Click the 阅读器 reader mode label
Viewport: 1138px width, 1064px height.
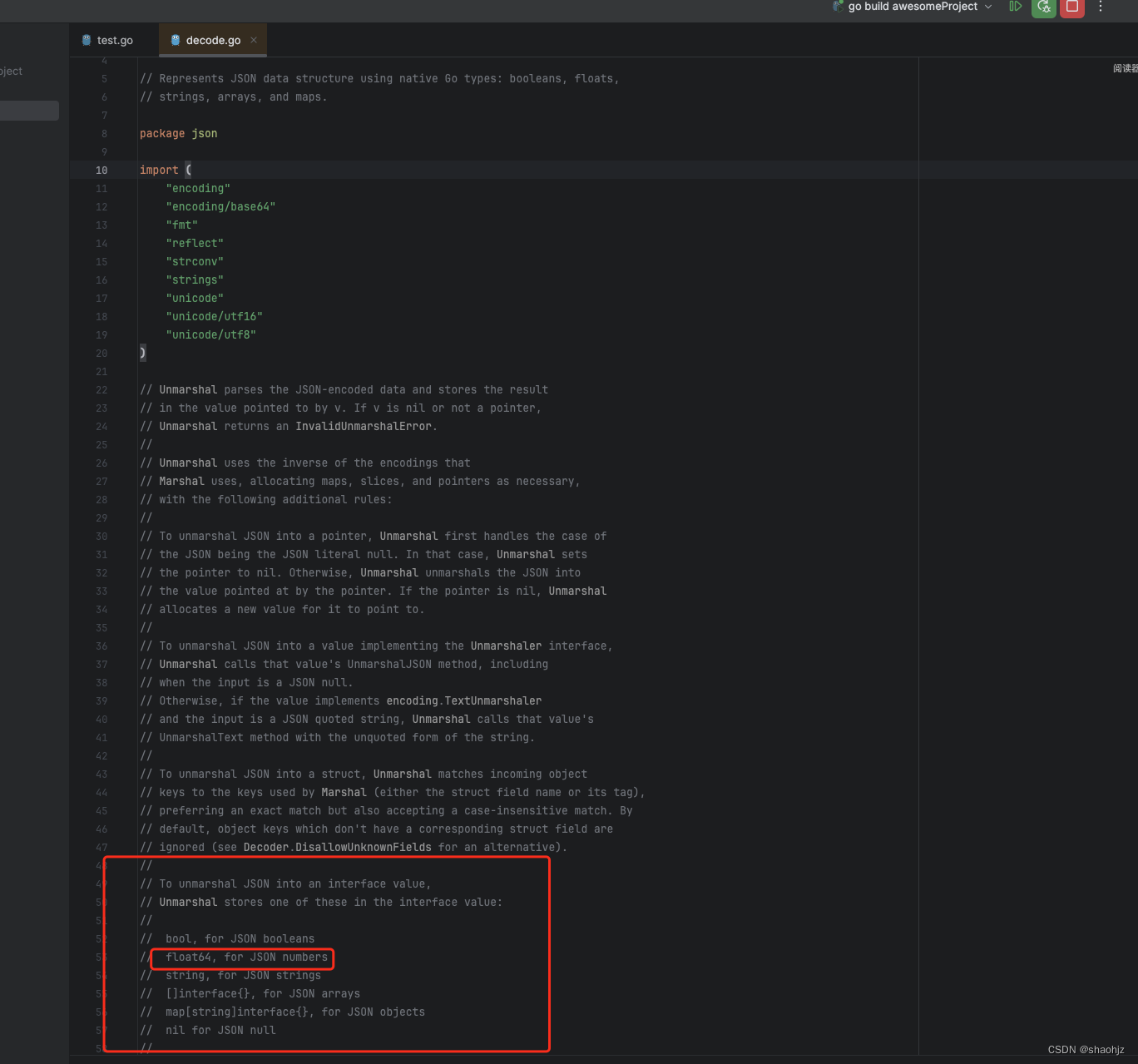(x=1125, y=68)
